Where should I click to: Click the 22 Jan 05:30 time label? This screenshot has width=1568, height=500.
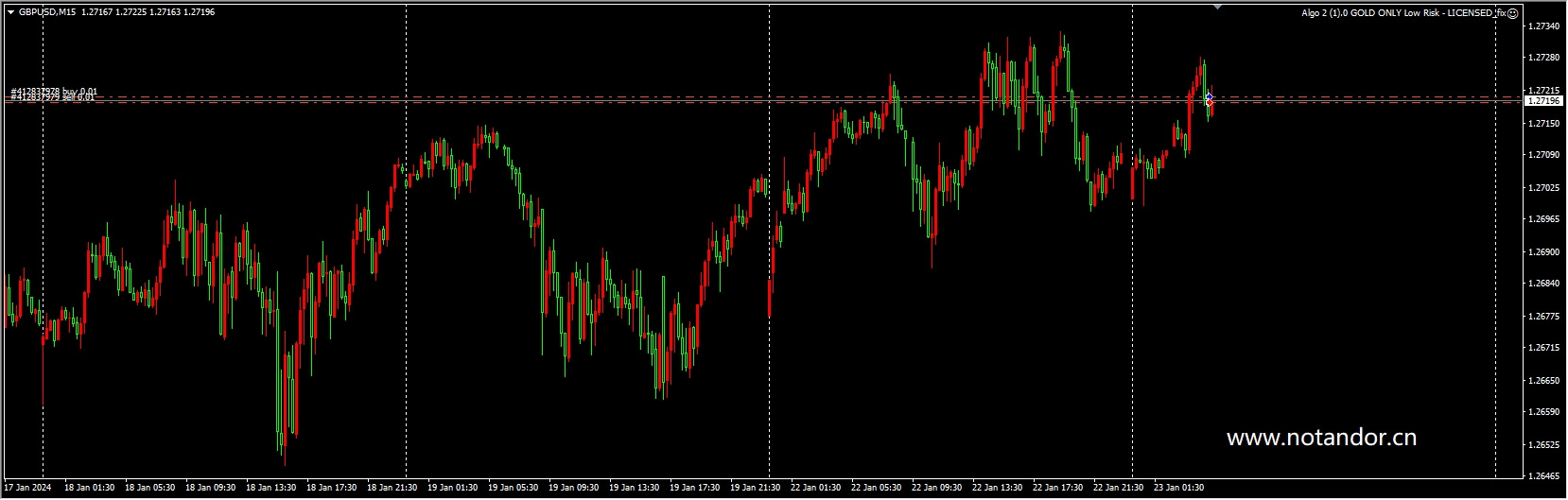click(x=876, y=488)
